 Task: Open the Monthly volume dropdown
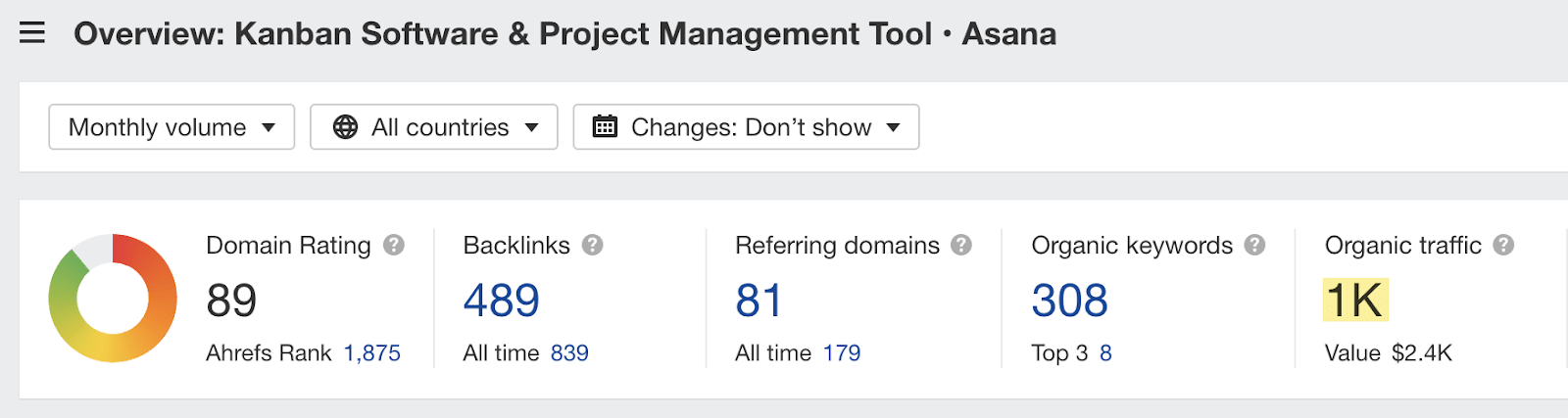(171, 127)
